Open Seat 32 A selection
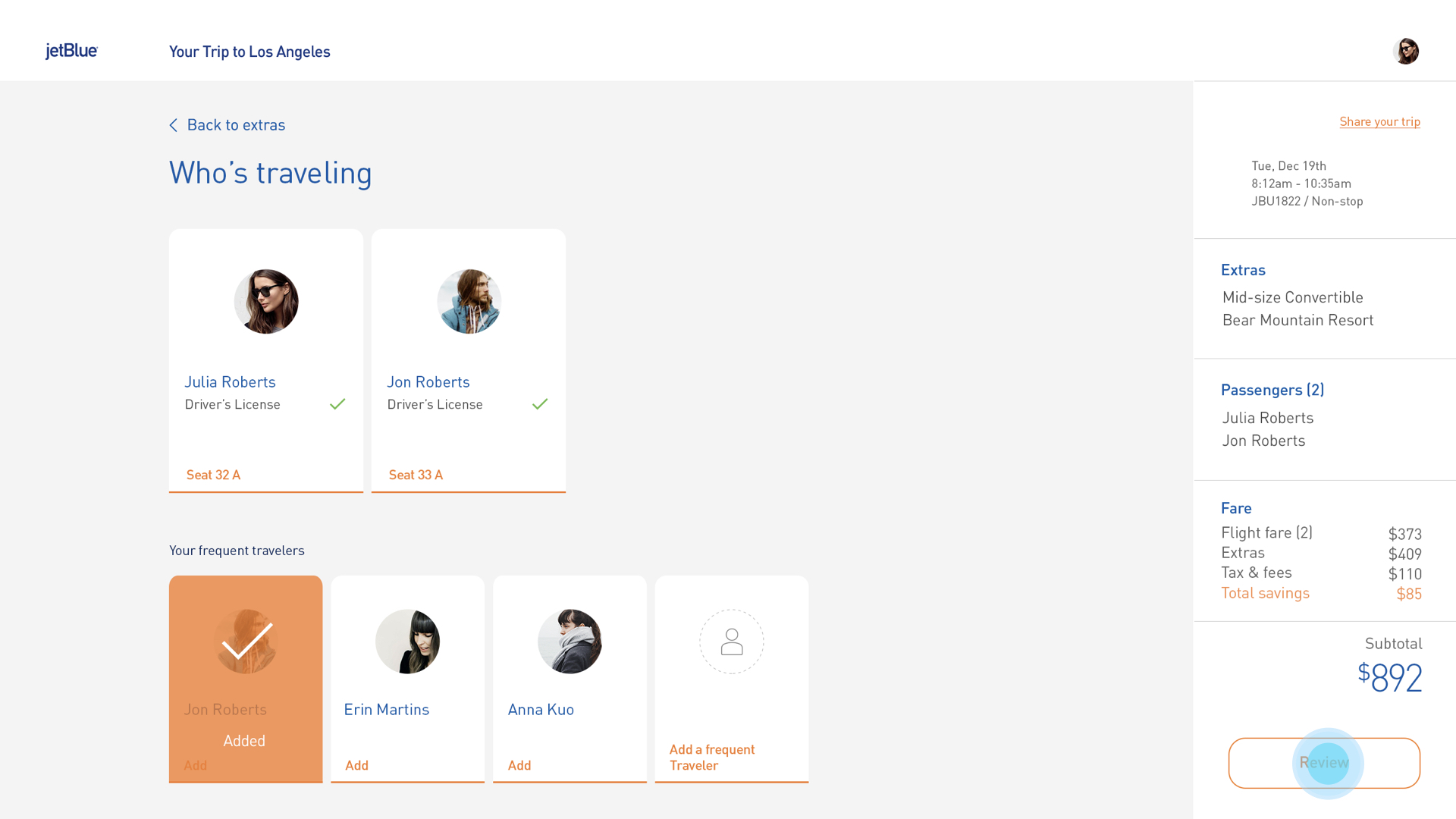This screenshot has width=1456, height=819. click(213, 475)
